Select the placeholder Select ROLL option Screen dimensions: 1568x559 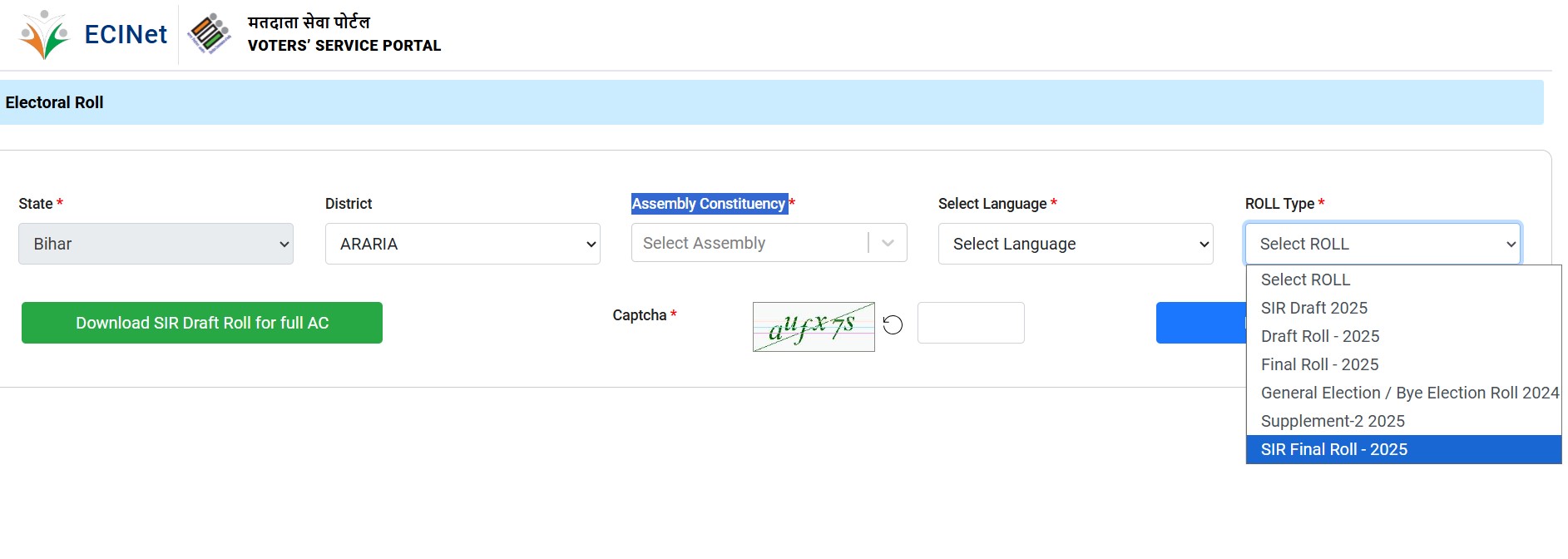(x=1305, y=279)
